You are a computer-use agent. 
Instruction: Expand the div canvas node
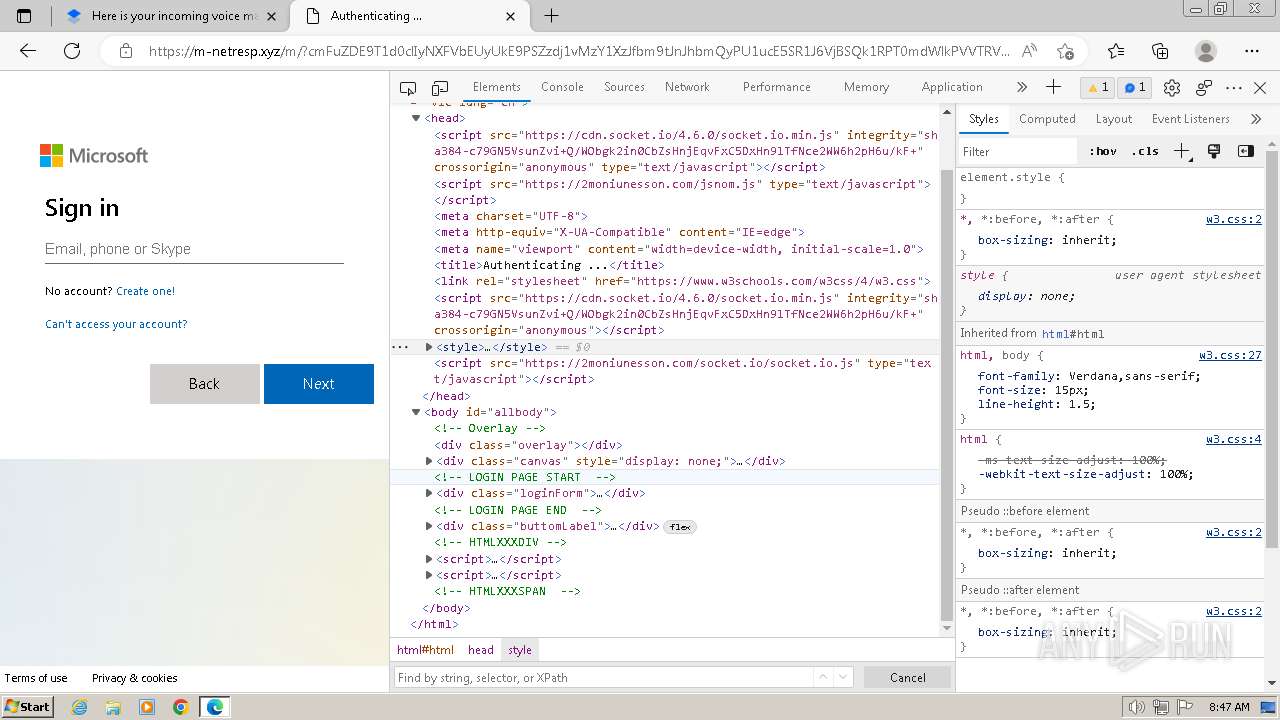click(429, 461)
